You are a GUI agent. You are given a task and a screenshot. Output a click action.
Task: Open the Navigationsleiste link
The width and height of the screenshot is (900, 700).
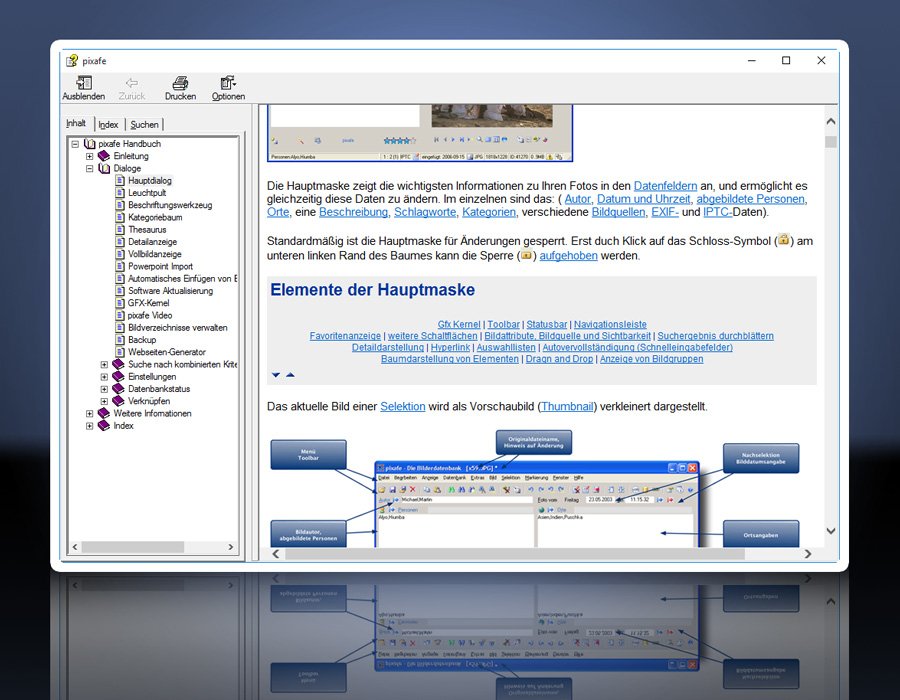[x=609, y=325]
